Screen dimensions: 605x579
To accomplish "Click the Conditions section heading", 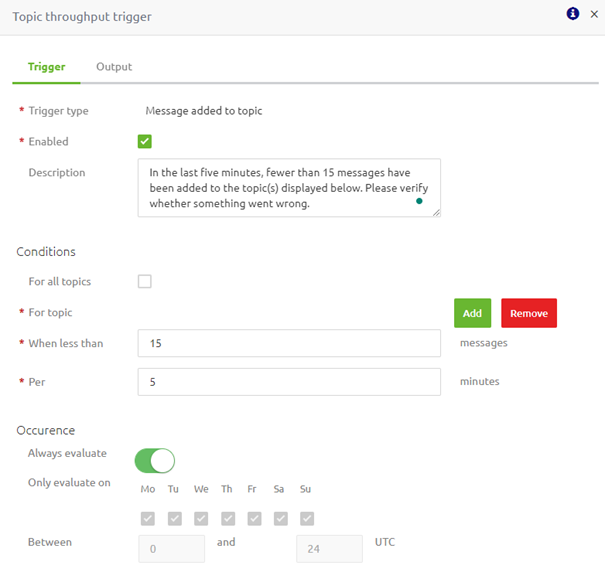I will [x=46, y=252].
